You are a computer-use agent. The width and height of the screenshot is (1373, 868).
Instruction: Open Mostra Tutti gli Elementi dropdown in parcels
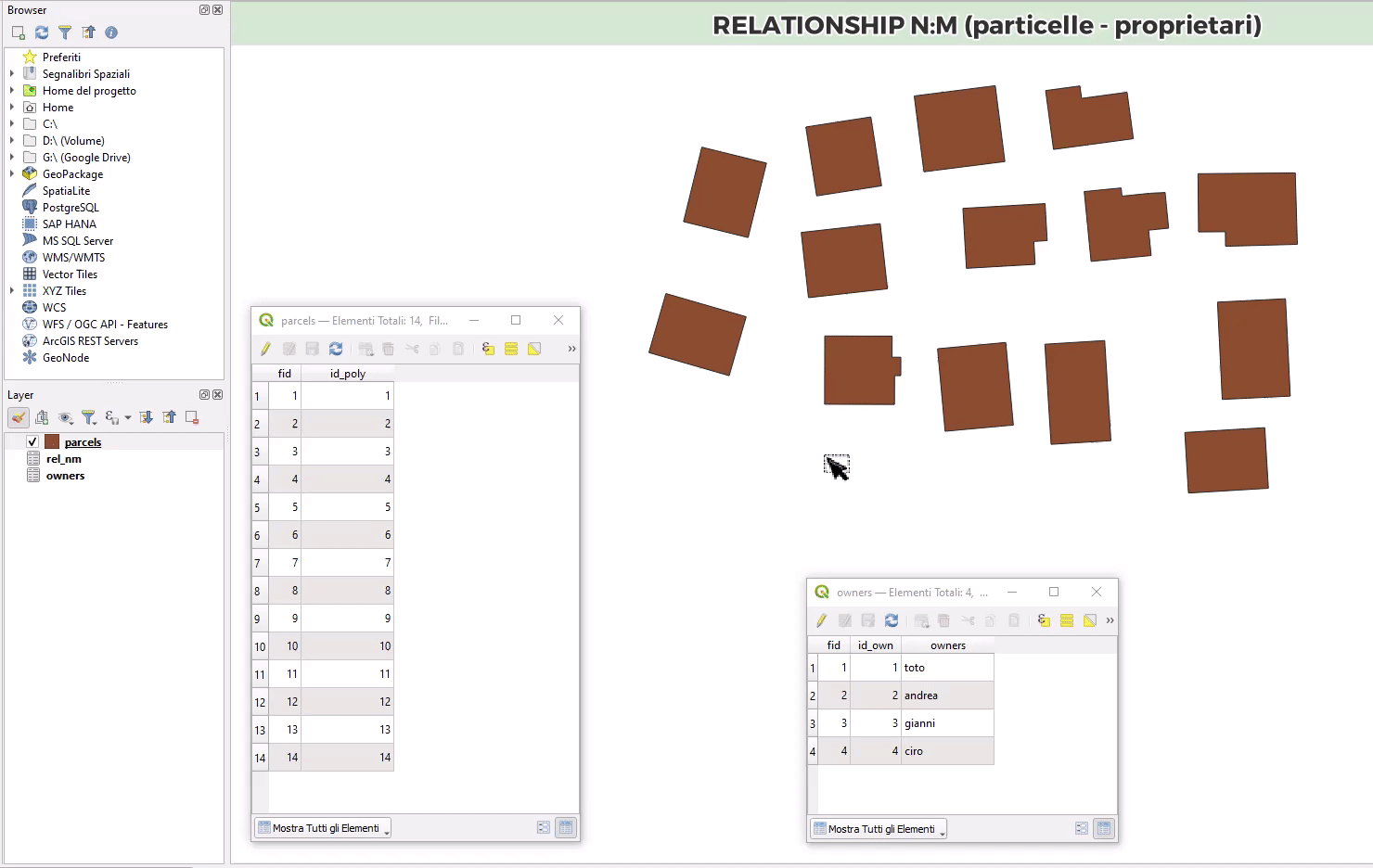pos(324,828)
